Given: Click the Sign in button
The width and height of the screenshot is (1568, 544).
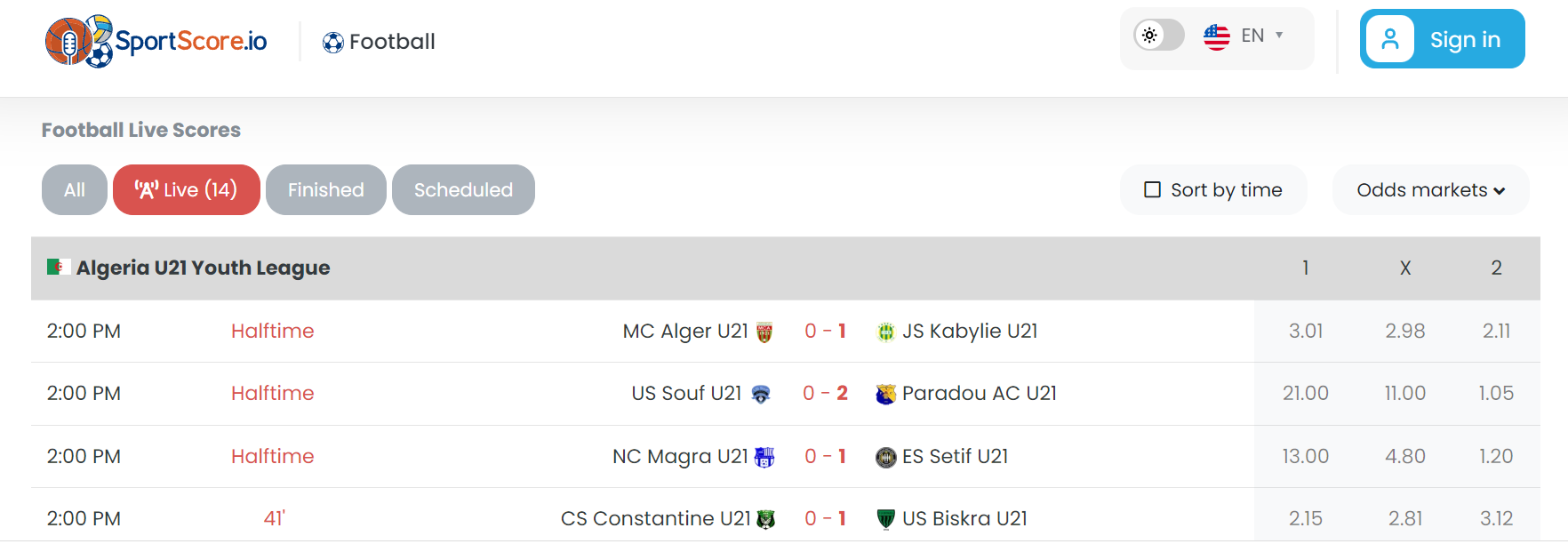Looking at the screenshot, I should pos(1442,39).
